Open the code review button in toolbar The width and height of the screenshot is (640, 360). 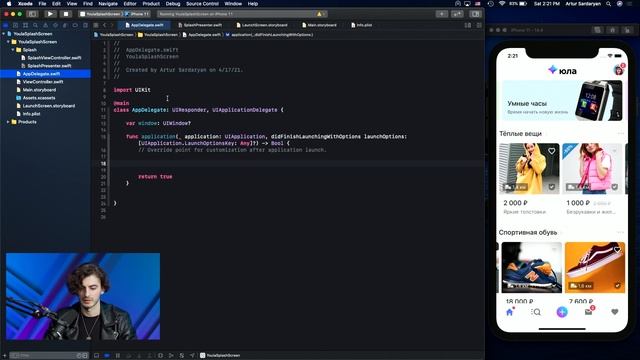click(x=457, y=14)
